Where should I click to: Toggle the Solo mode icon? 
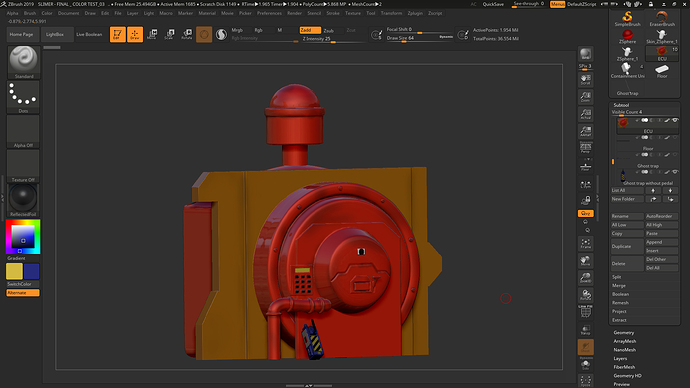[585, 365]
